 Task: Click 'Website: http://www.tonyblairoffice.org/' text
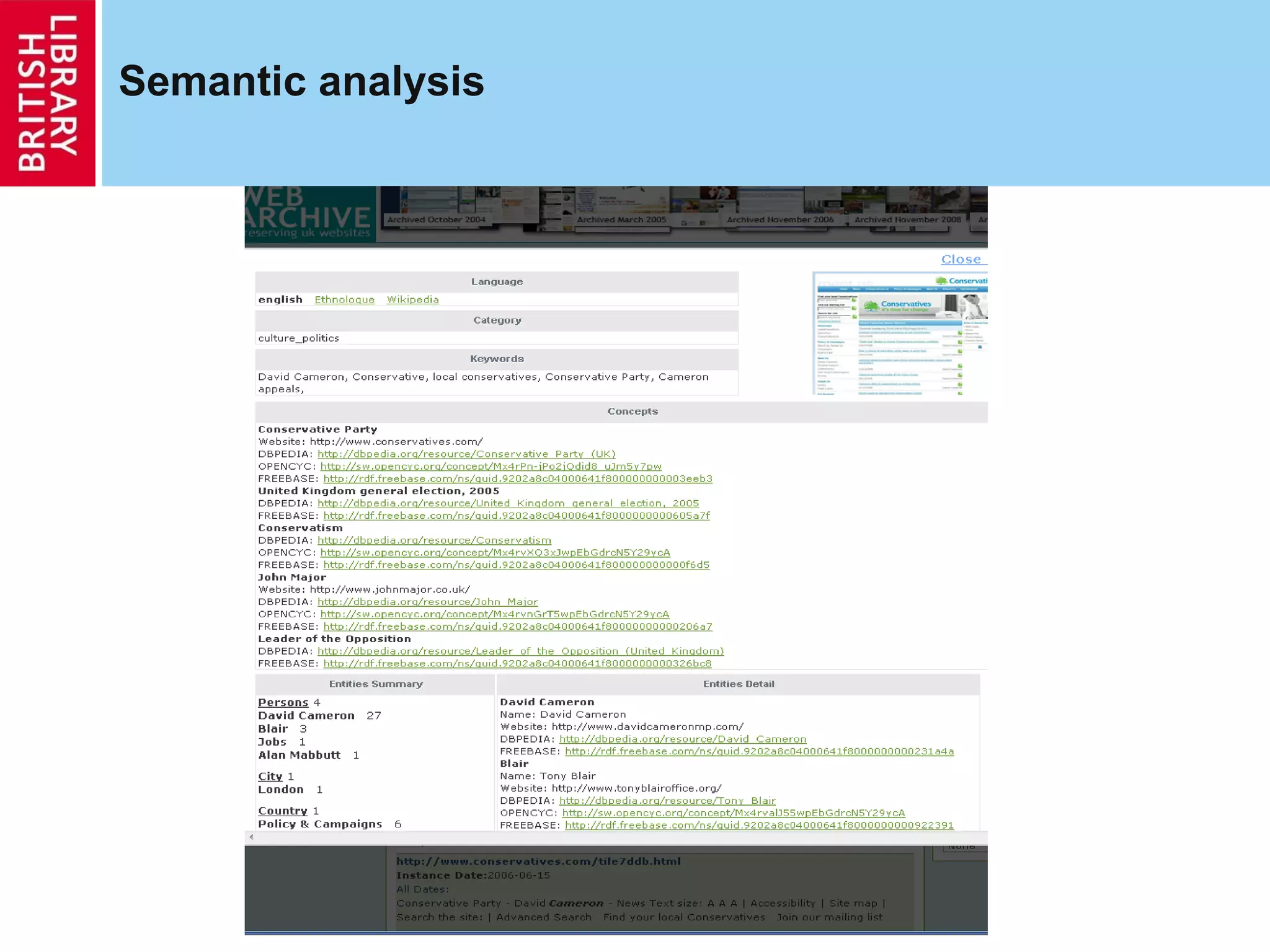pos(611,788)
